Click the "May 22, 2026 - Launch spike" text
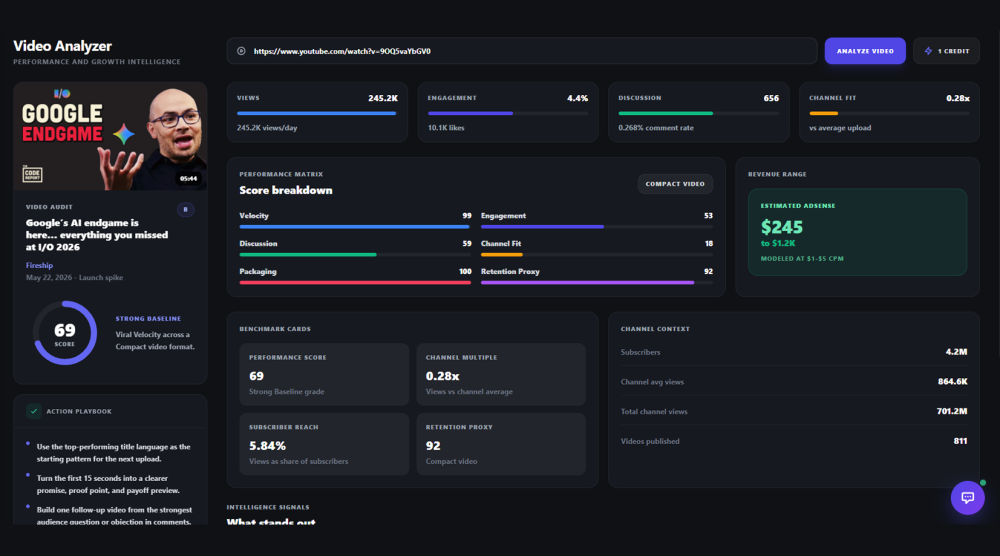This screenshot has height=556, width=1000. (75, 277)
